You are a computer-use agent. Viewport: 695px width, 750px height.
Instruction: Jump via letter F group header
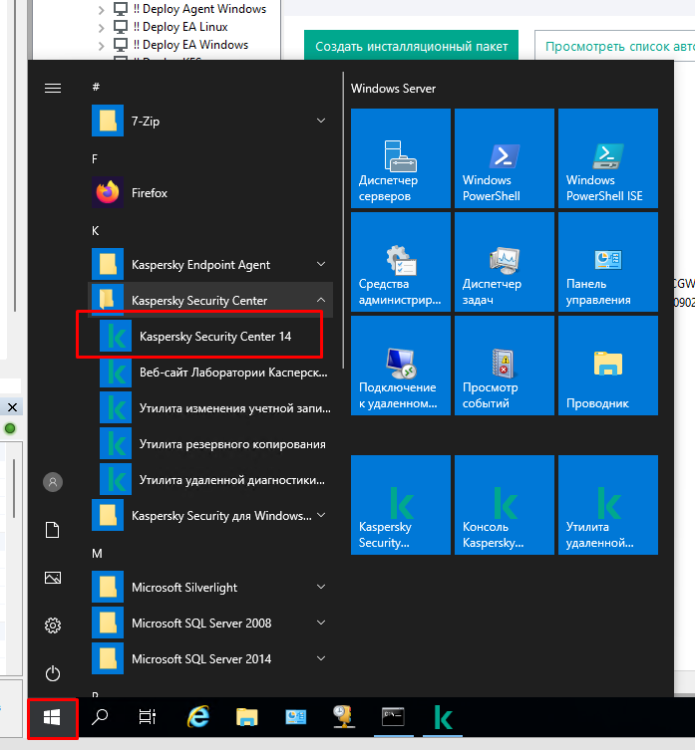point(95,159)
